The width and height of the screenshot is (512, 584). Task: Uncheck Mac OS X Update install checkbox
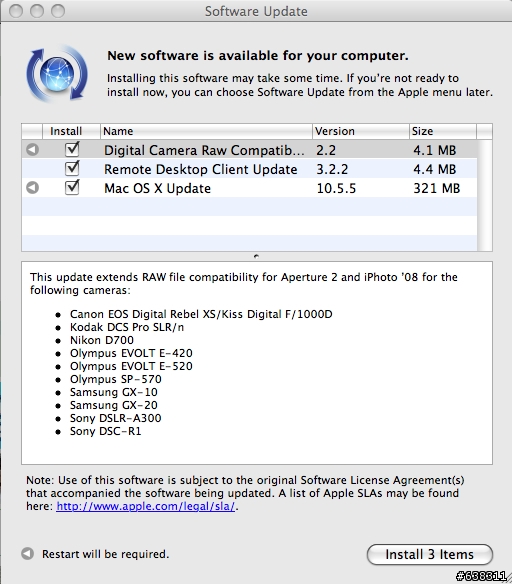click(72, 187)
